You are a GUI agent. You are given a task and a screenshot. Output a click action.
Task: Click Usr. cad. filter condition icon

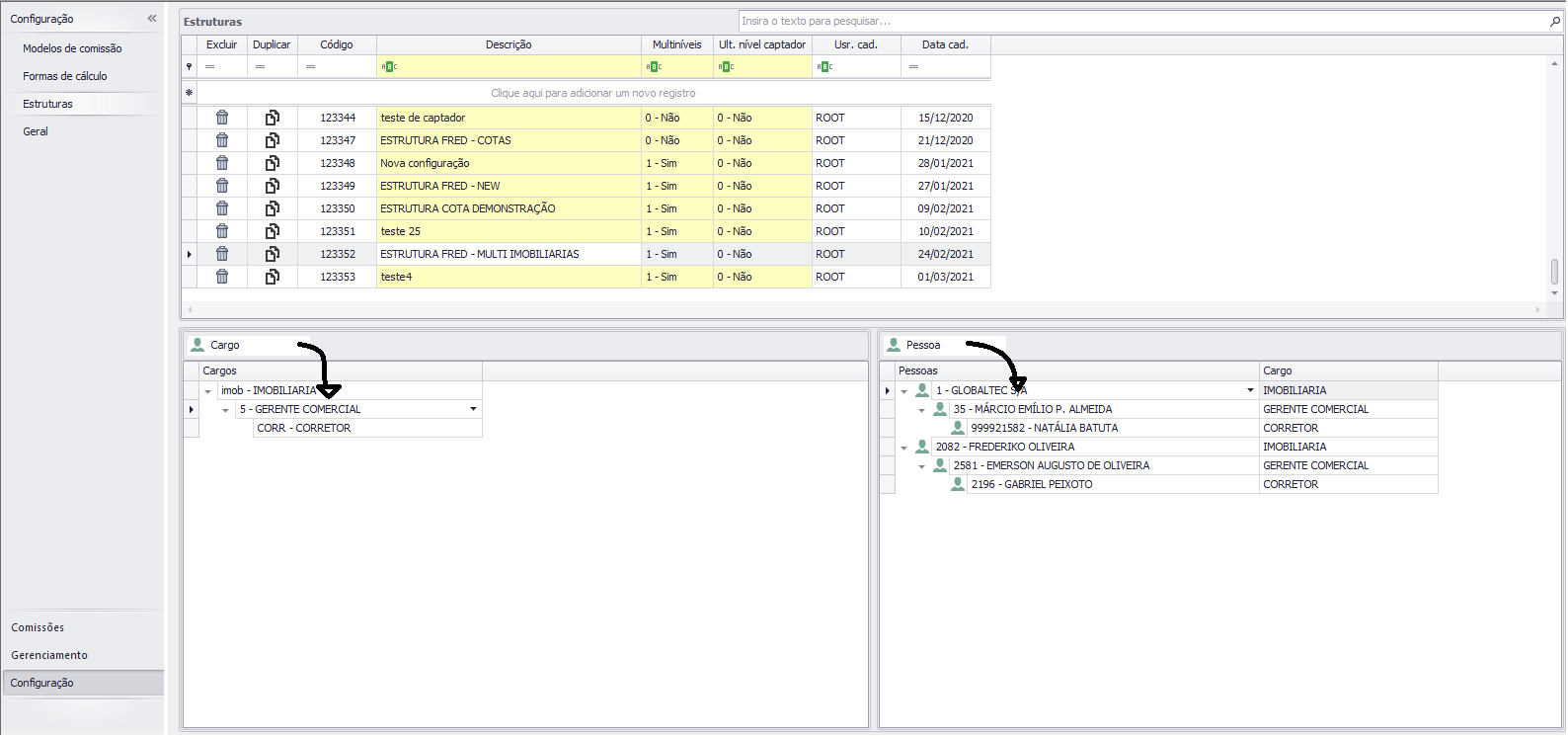[x=824, y=66]
